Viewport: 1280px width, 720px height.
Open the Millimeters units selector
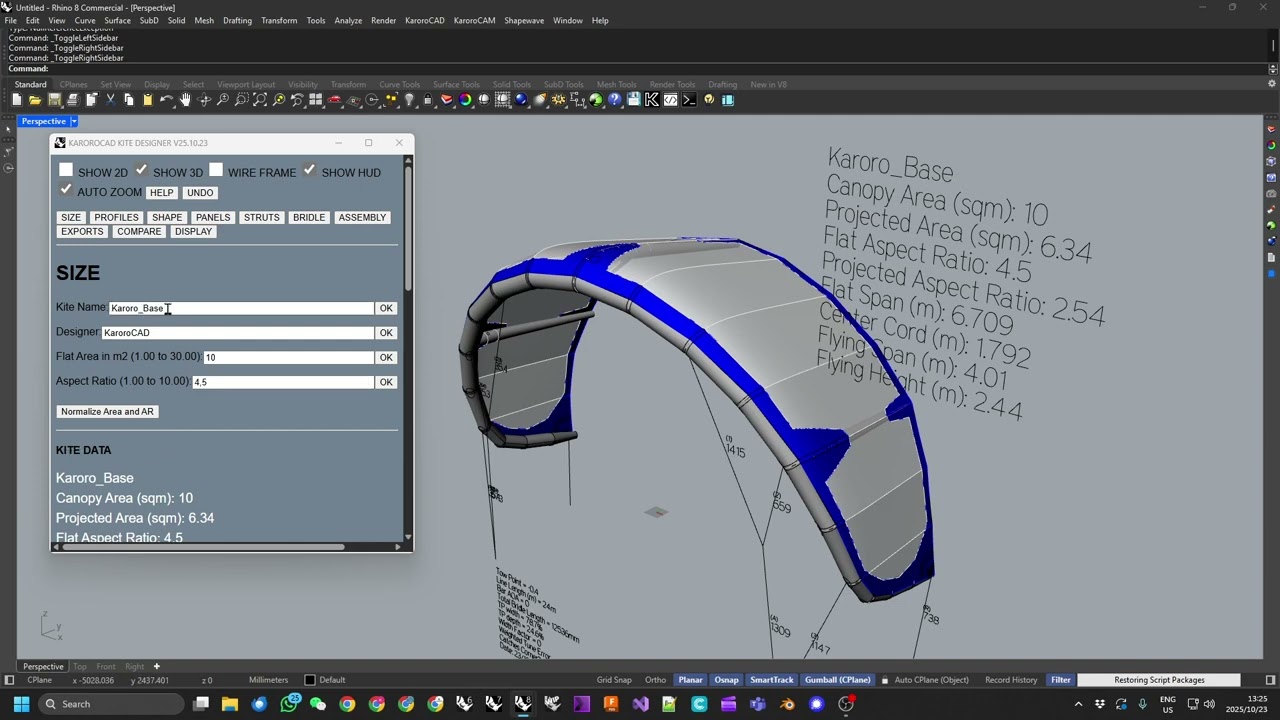268,680
